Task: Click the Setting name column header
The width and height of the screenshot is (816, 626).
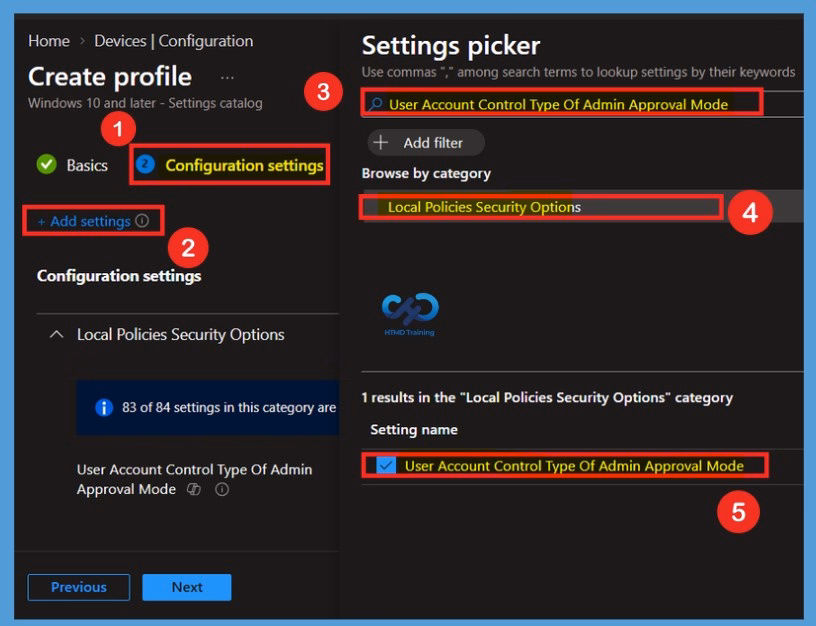Action: point(414,429)
